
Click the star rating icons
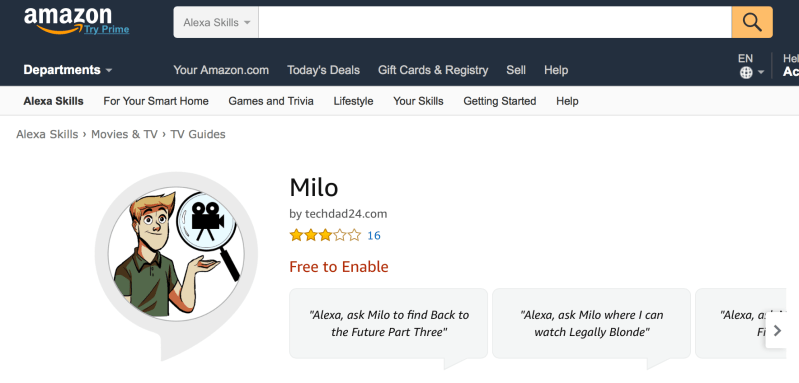(325, 235)
